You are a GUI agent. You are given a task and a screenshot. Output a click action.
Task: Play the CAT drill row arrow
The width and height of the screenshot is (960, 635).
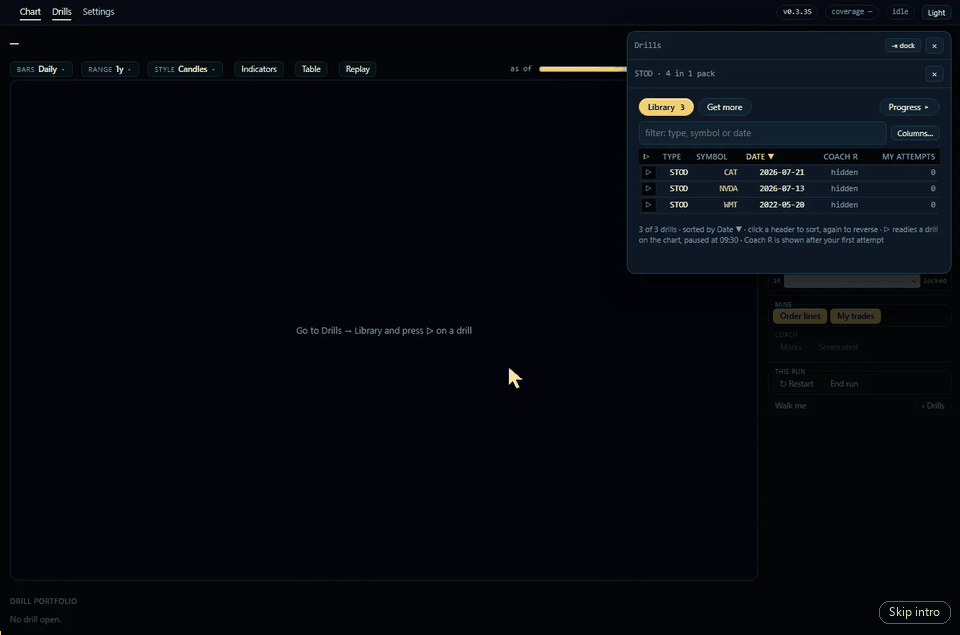pos(648,173)
